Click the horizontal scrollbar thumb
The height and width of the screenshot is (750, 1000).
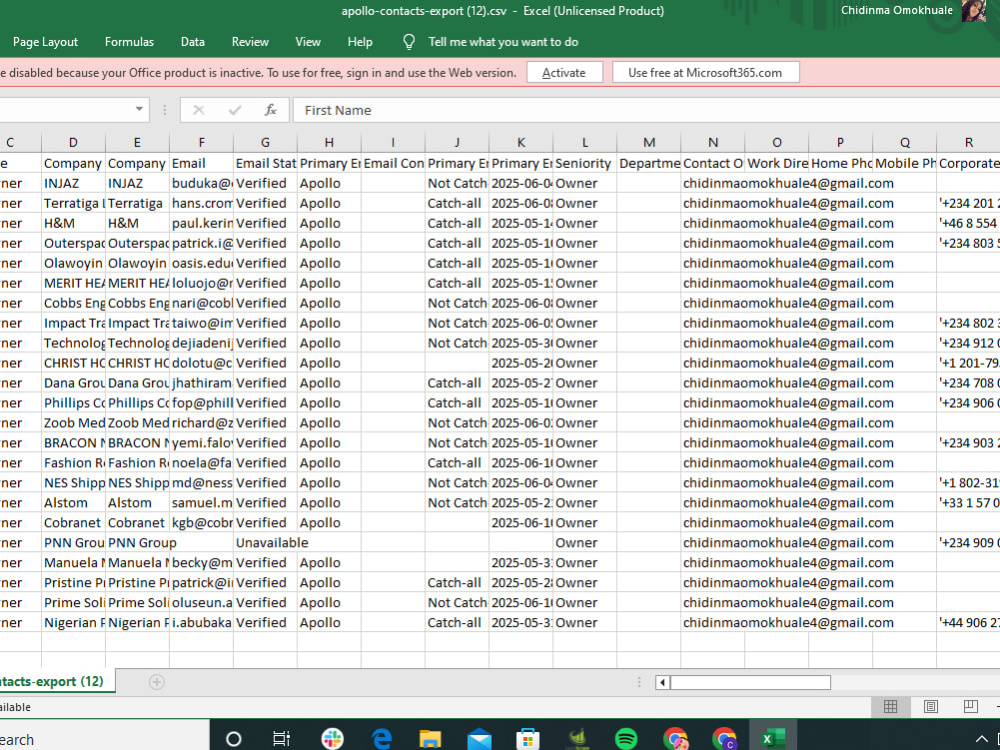pyautogui.click(x=750, y=682)
